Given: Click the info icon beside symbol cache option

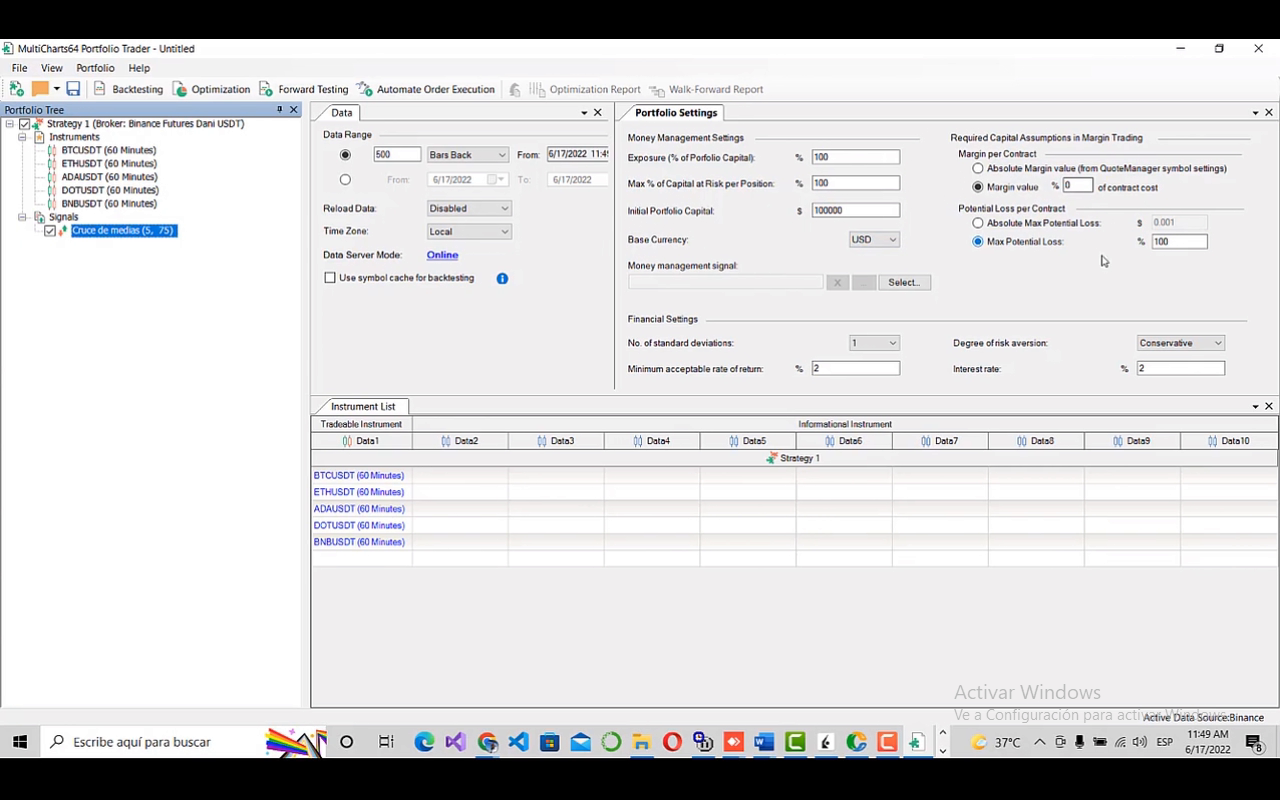Looking at the screenshot, I should point(502,278).
